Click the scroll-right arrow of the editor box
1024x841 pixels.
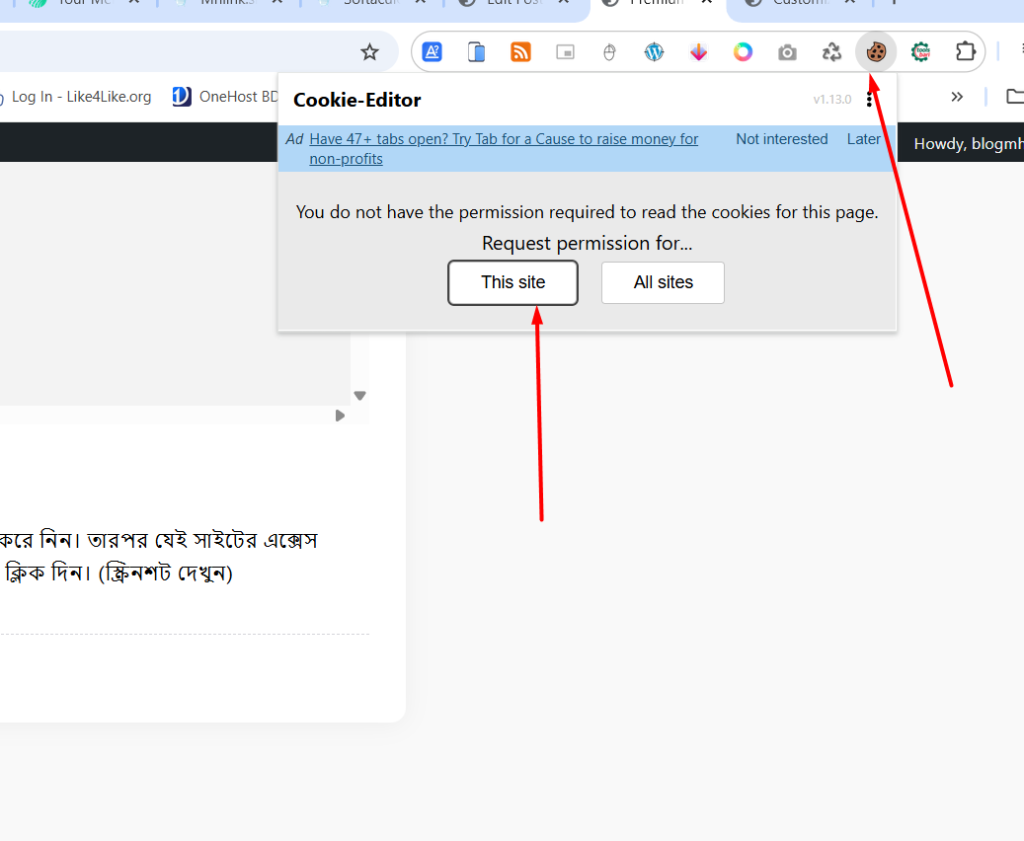tap(340, 415)
